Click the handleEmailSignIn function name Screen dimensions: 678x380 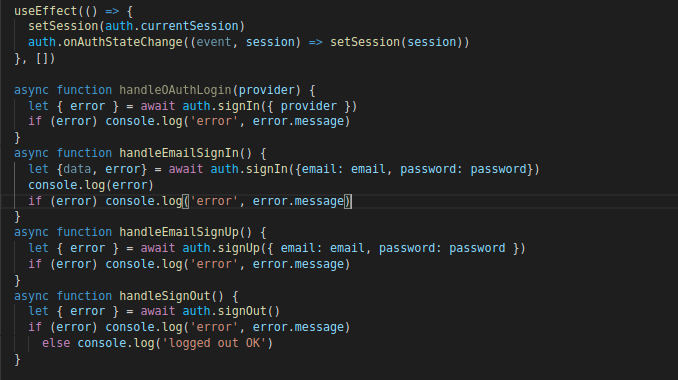[179, 153]
